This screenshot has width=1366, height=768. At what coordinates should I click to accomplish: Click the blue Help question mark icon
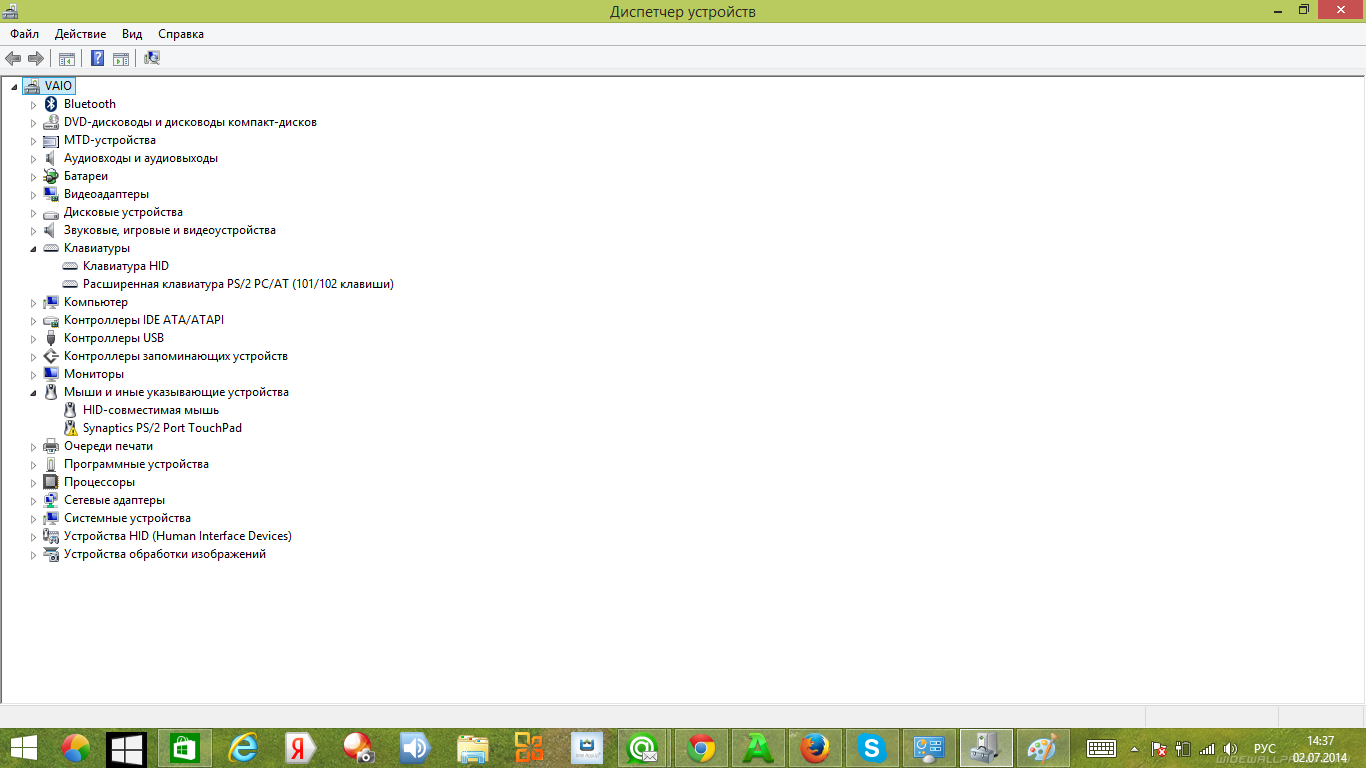point(98,59)
